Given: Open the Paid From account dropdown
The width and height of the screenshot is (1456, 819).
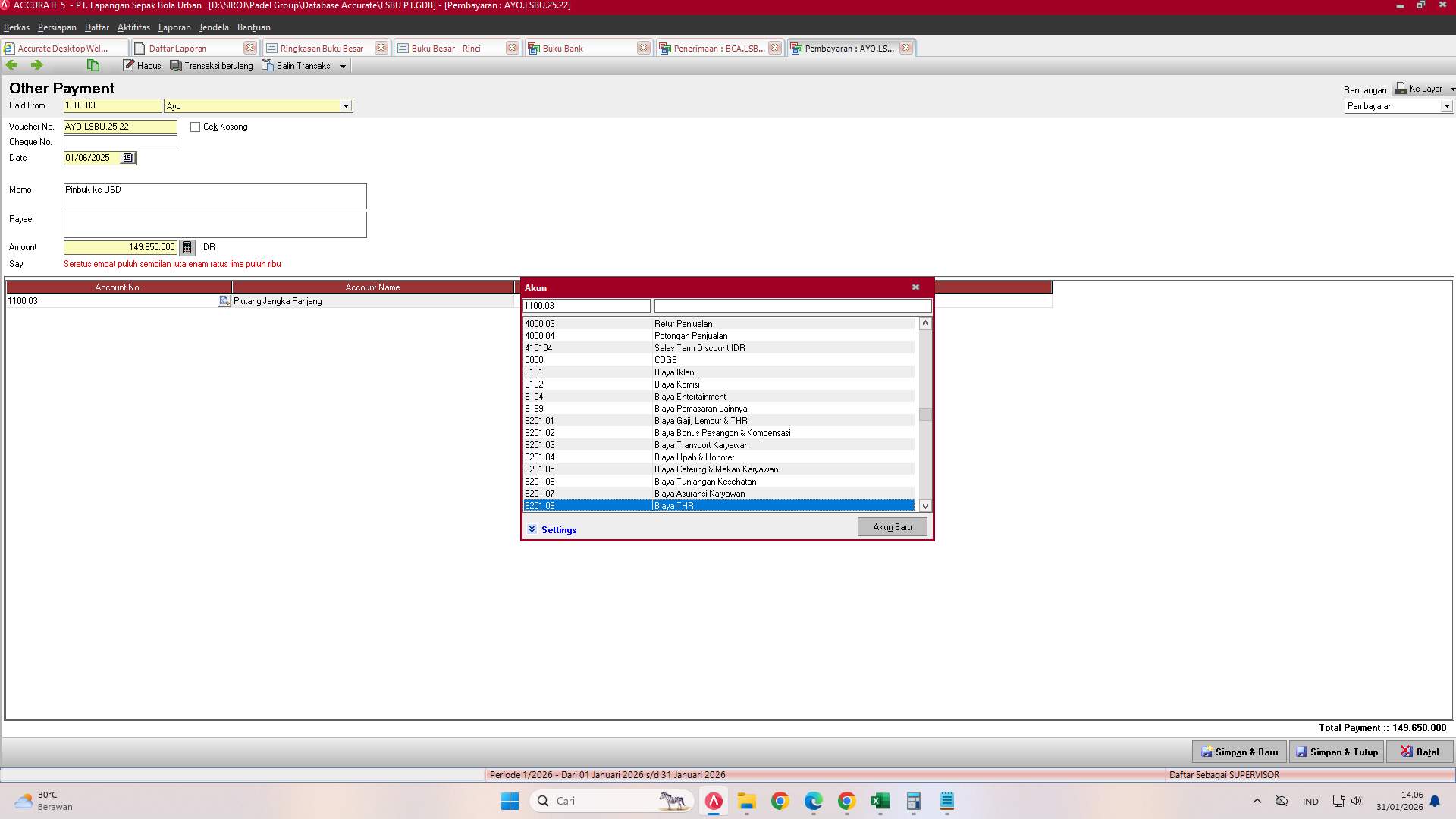Looking at the screenshot, I should 347,105.
